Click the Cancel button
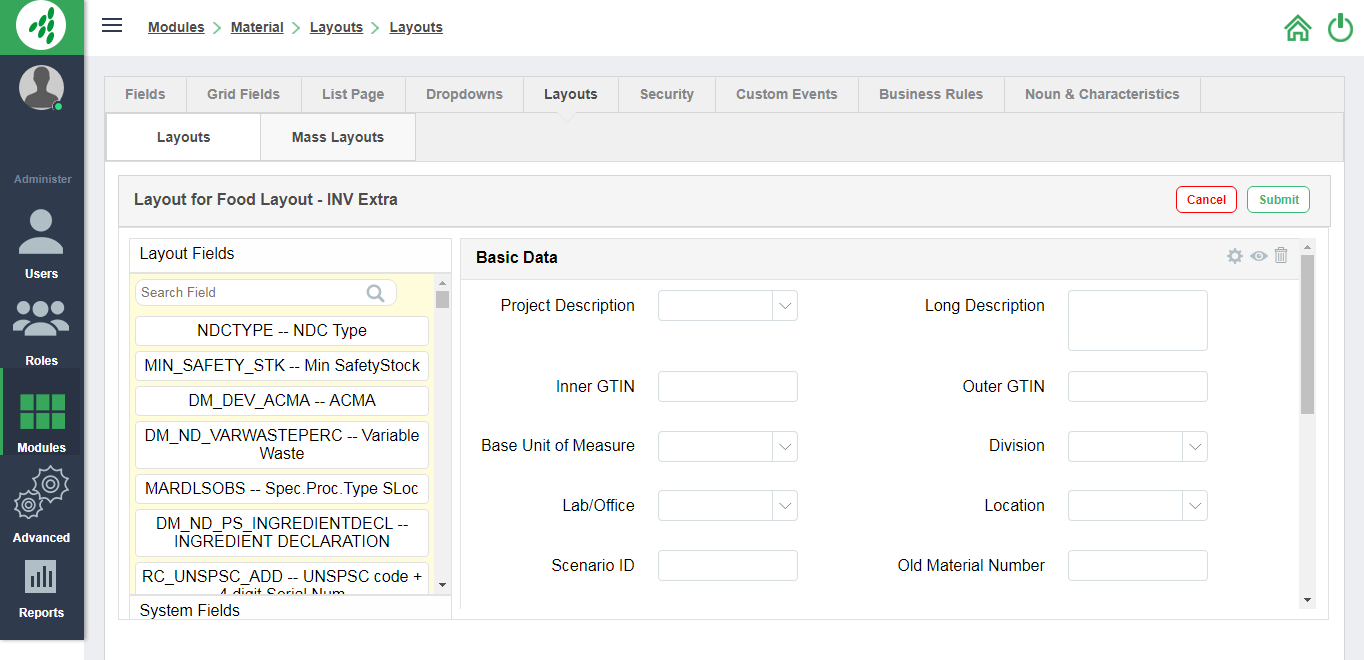The image size is (1364, 660). click(x=1206, y=199)
